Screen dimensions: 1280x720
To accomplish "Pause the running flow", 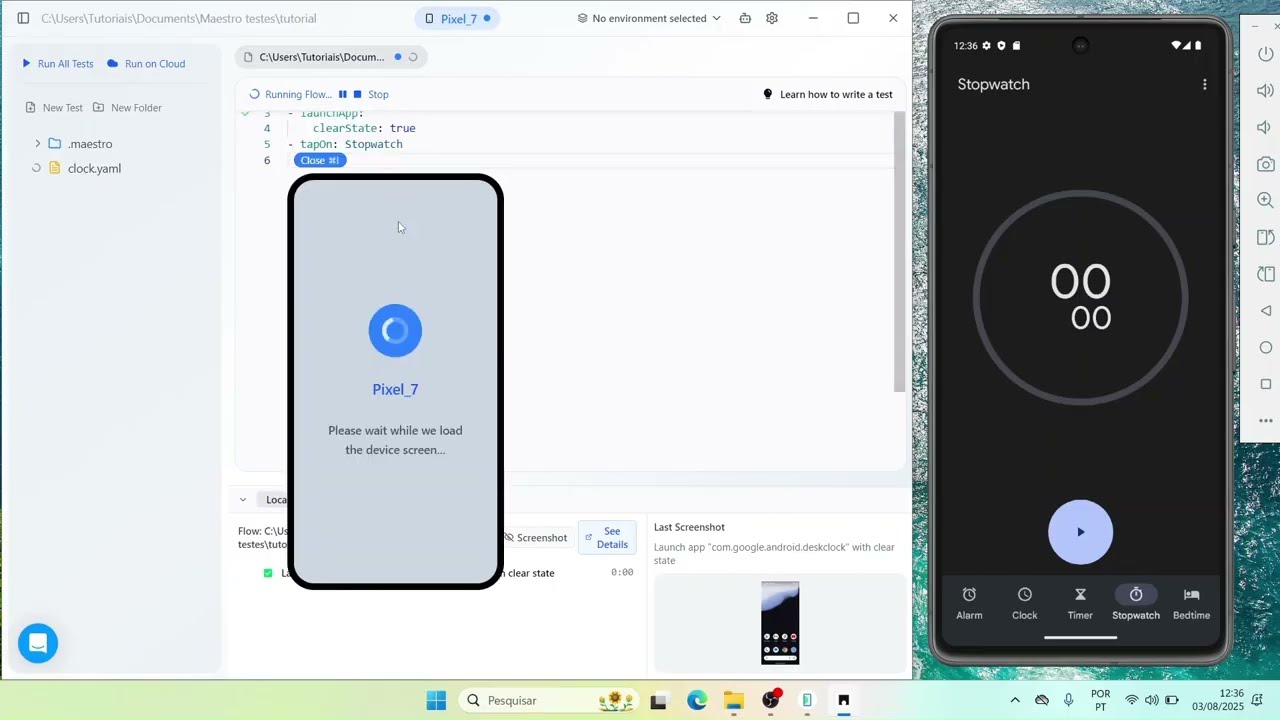I will pyautogui.click(x=342, y=94).
